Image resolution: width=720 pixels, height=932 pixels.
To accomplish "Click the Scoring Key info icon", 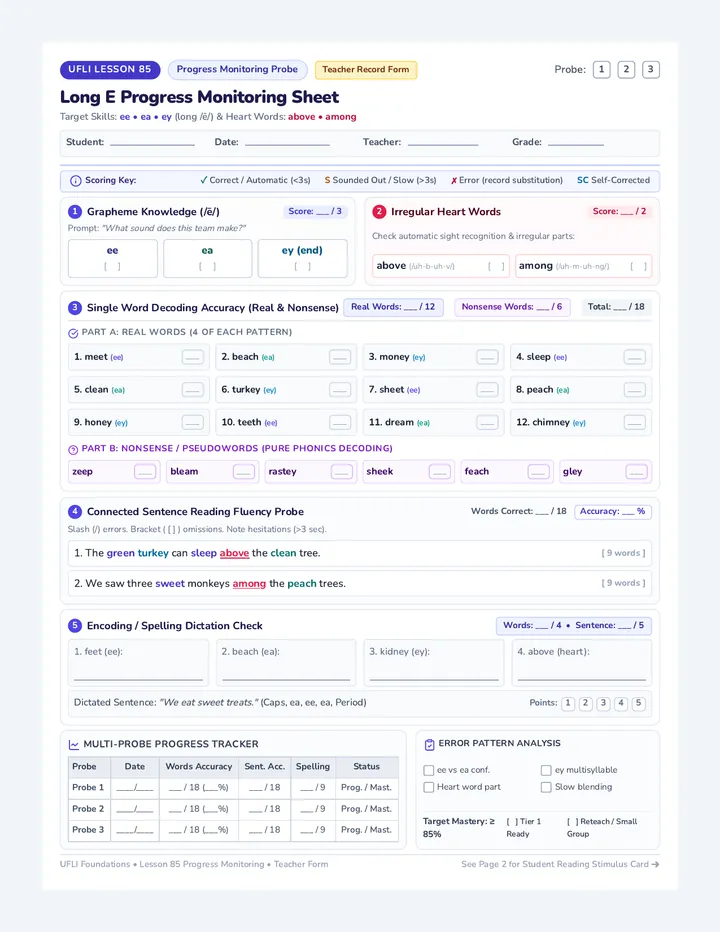I will pyautogui.click(x=76, y=181).
